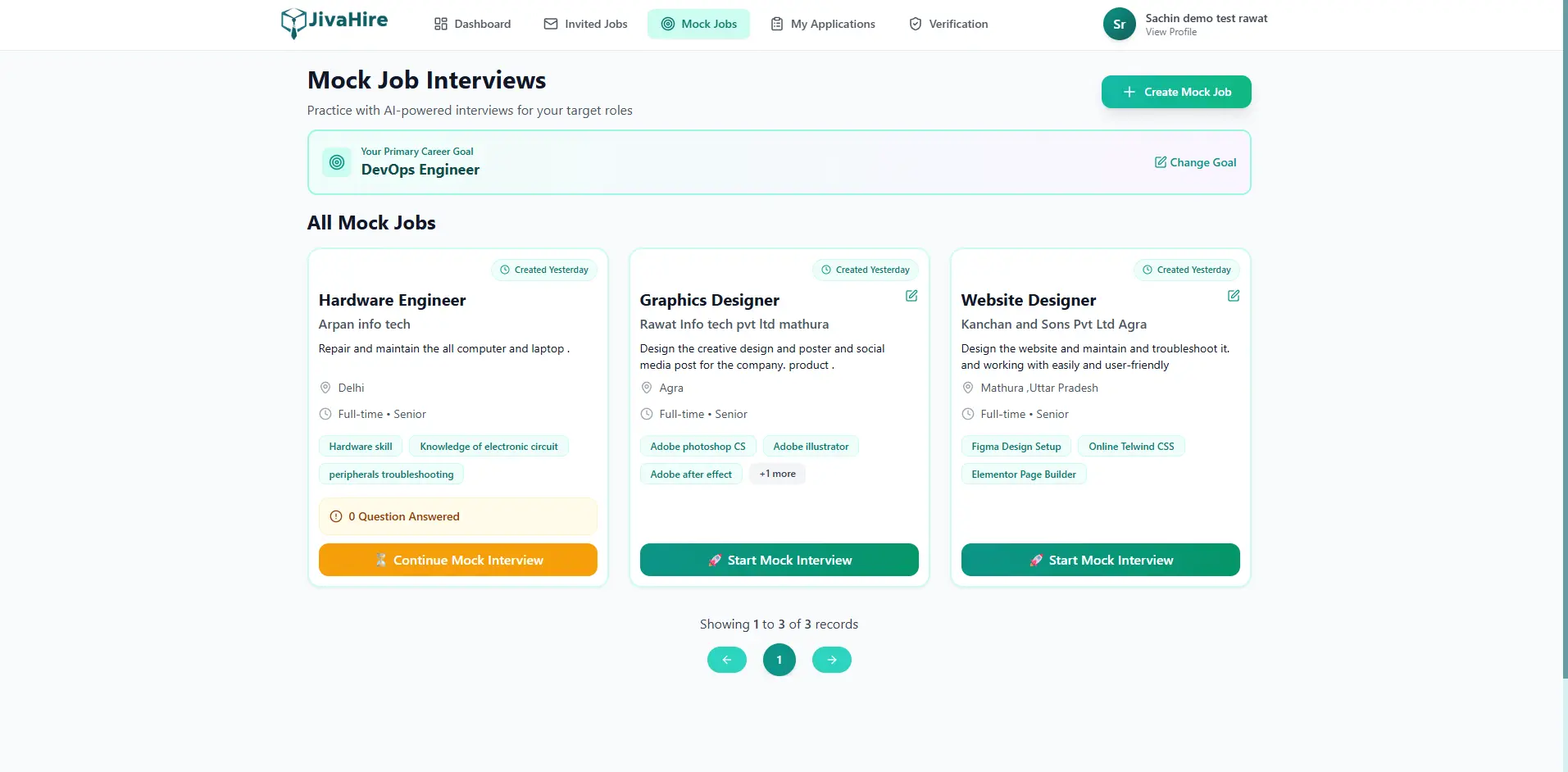Edit the Graphics Designer mock job
Screen dimensions: 1568x772
click(x=911, y=296)
